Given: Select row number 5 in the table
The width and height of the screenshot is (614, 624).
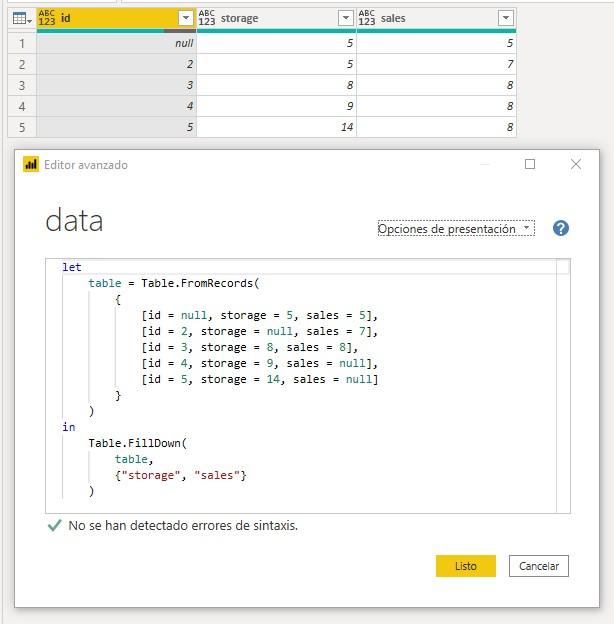Looking at the screenshot, I should point(22,128).
